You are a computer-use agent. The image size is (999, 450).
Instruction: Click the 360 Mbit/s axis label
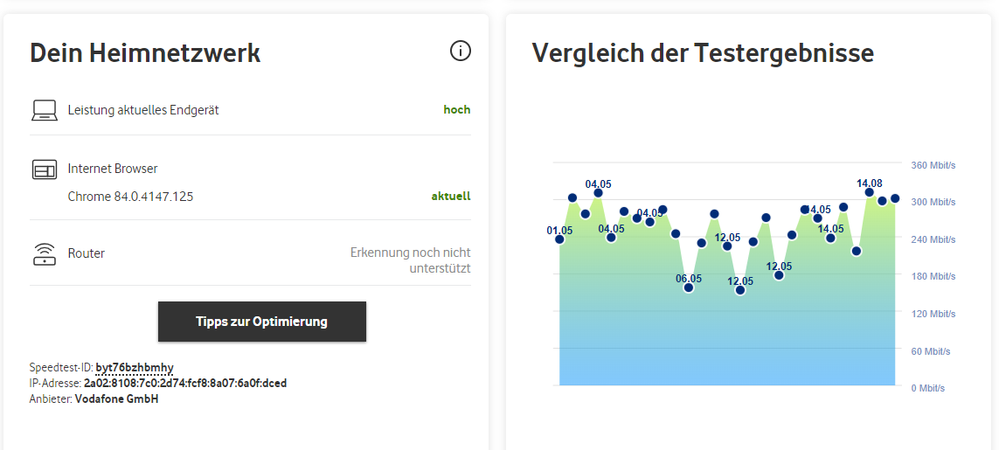click(932, 165)
